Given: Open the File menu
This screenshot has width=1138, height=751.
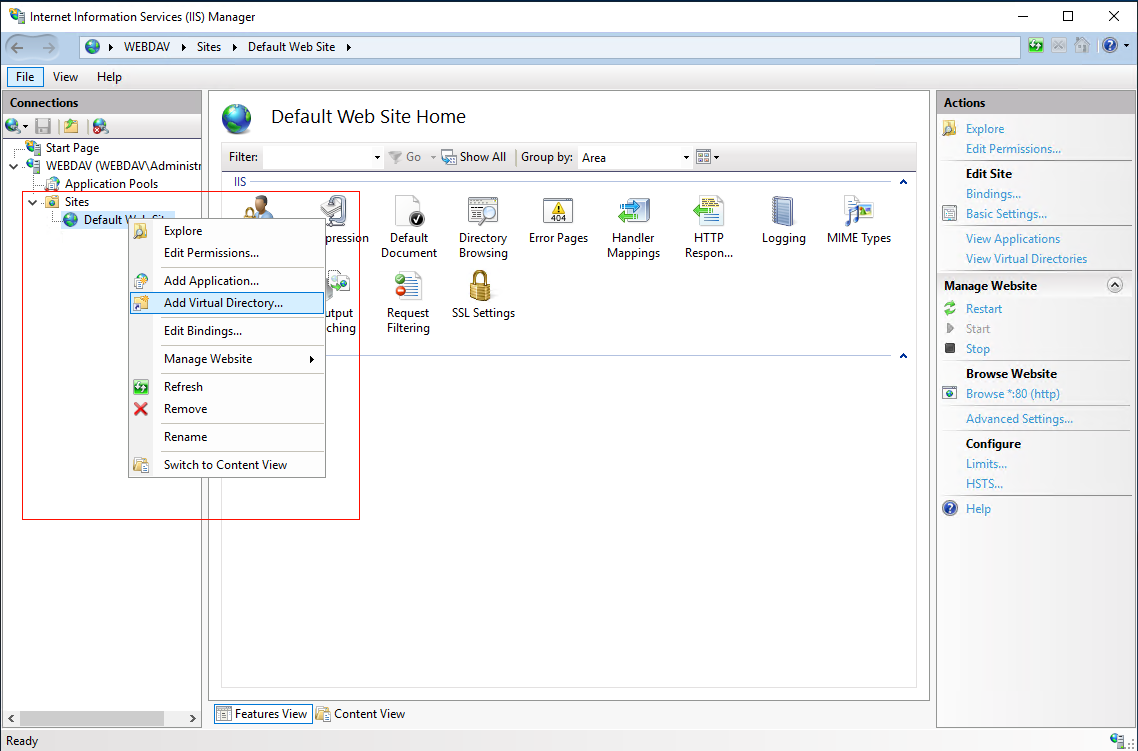Looking at the screenshot, I should point(25,77).
